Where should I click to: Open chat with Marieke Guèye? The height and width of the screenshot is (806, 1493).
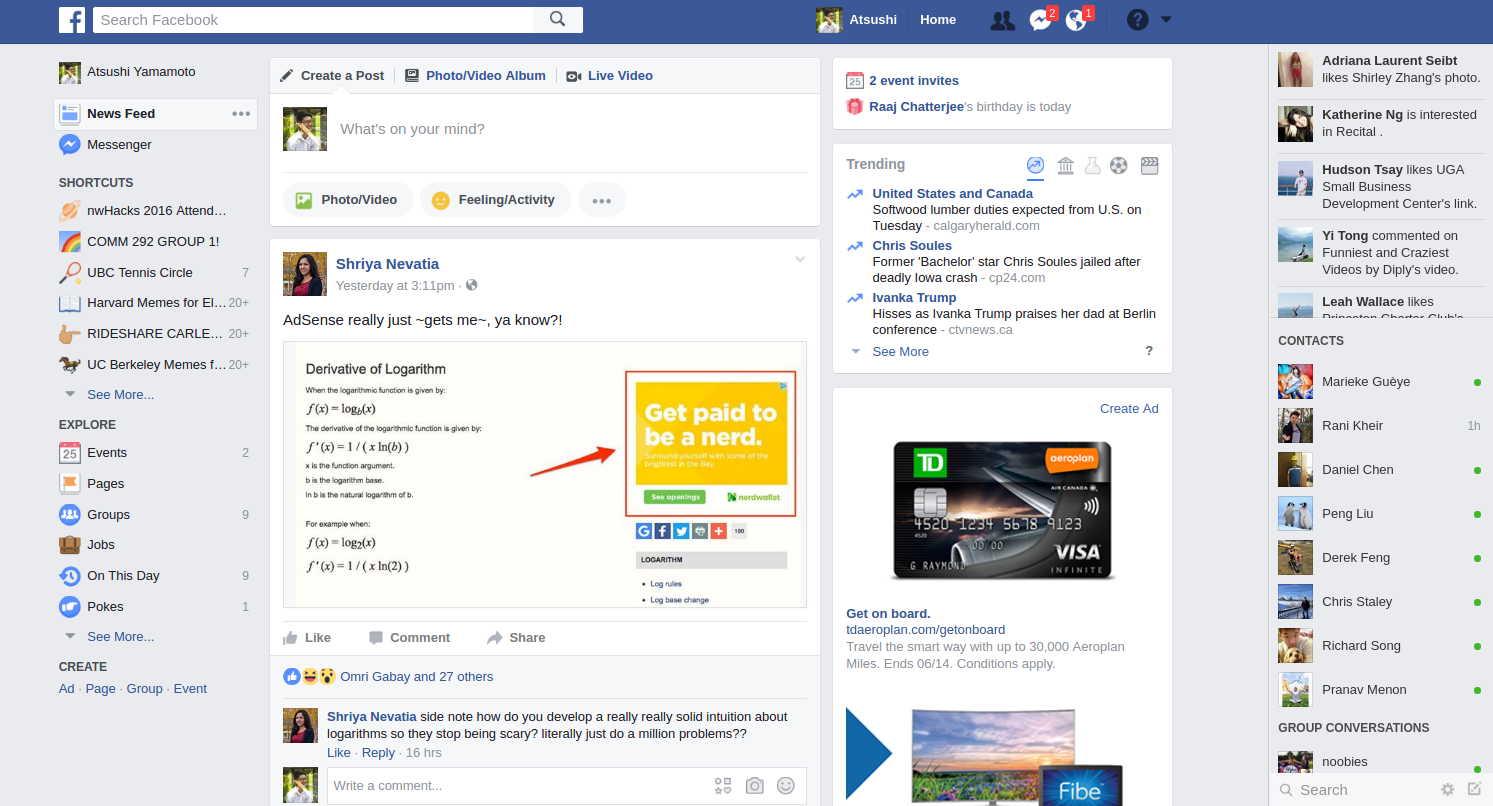(x=1380, y=382)
